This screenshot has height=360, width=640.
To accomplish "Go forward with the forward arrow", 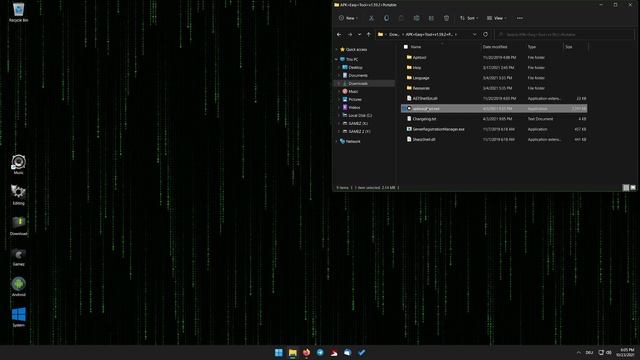I will point(350,35).
